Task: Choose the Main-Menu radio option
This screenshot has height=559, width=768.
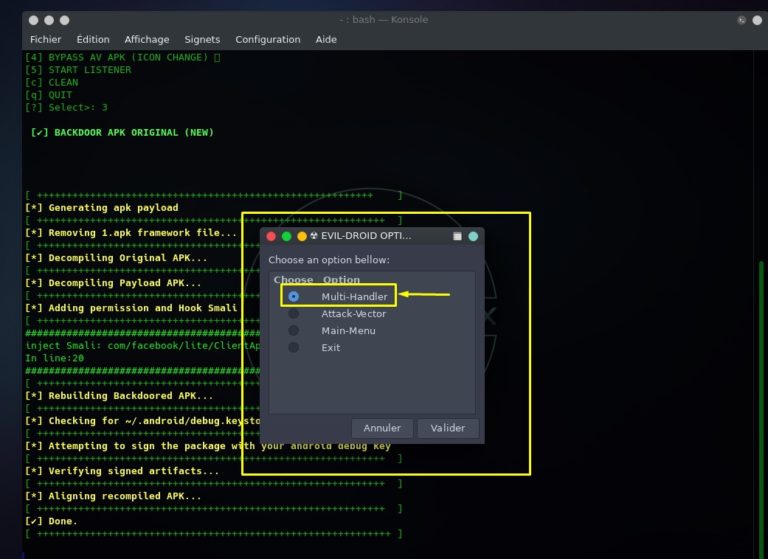Action: pyautogui.click(x=293, y=331)
